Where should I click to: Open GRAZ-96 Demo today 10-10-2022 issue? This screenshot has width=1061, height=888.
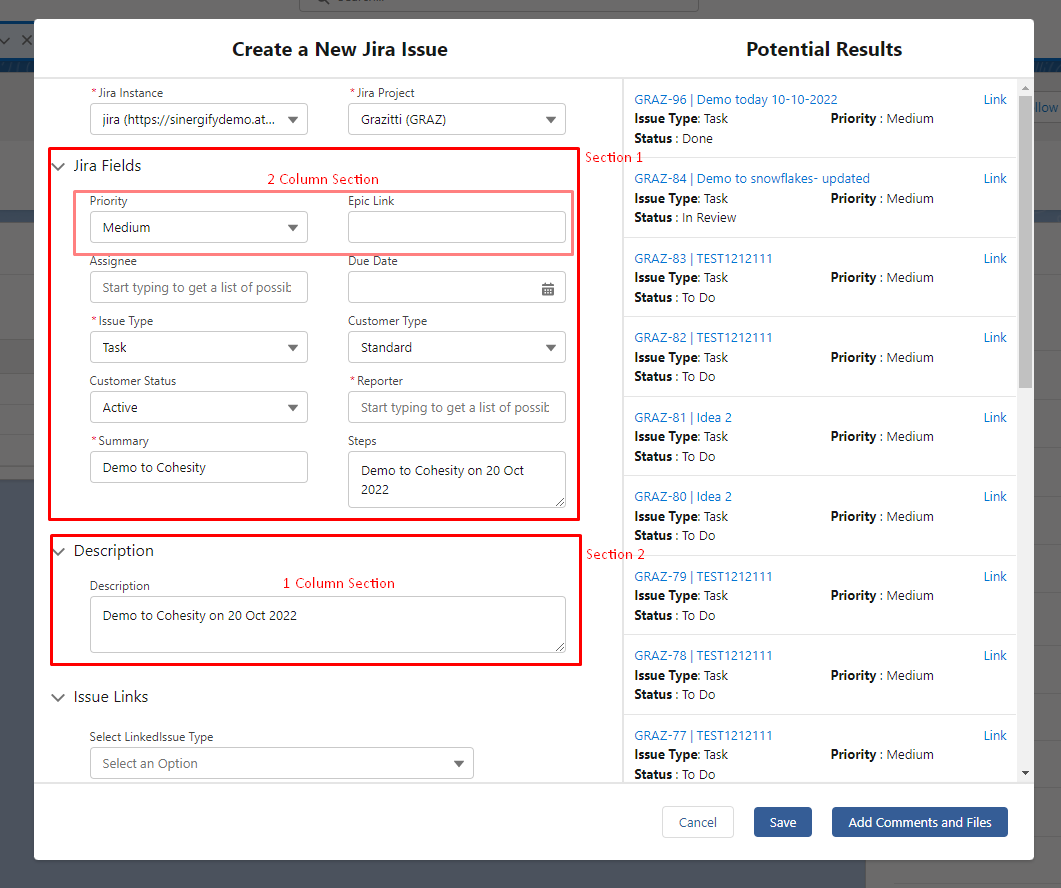736,99
